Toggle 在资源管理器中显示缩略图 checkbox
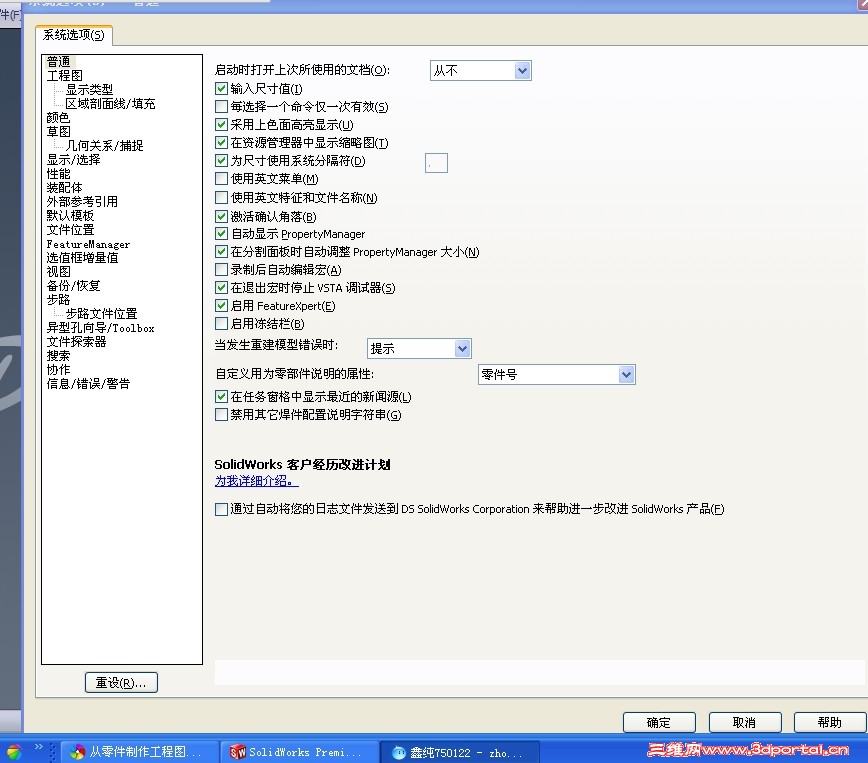Image resolution: width=868 pixels, height=763 pixels. point(221,142)
